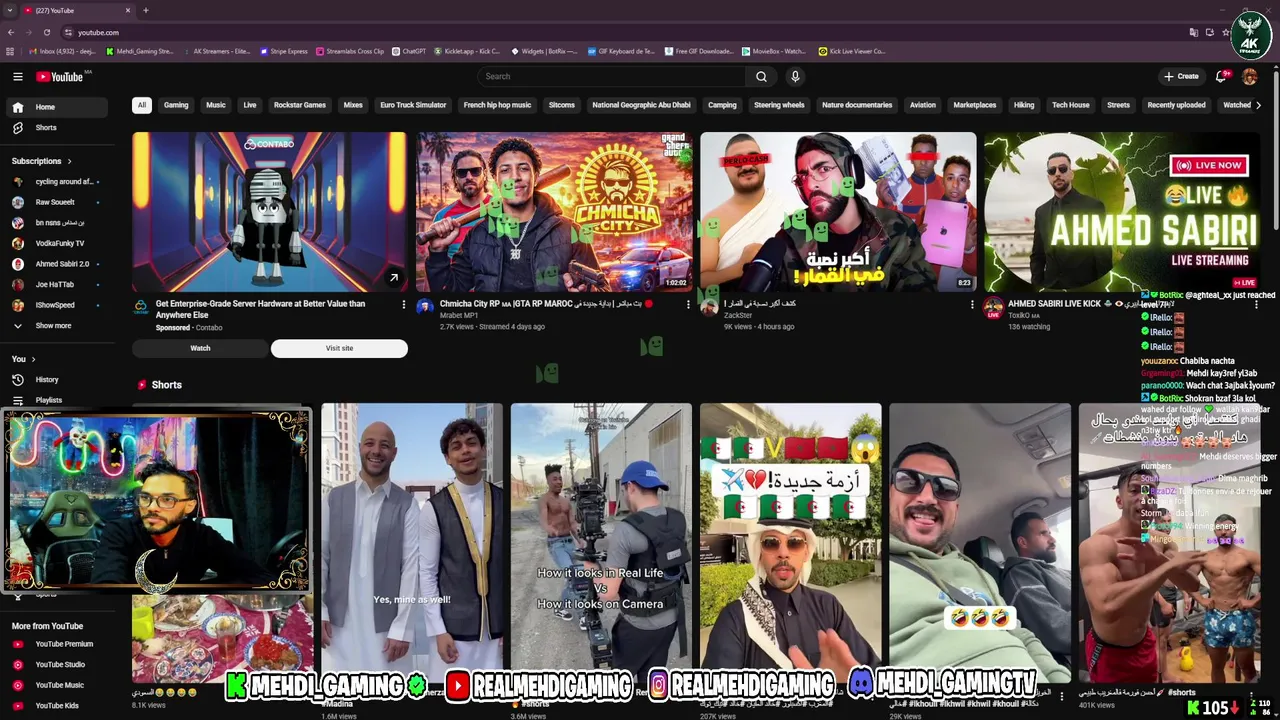Open a new browser tab
This screenshot has height=720, width=1280.
pos(146,10)
